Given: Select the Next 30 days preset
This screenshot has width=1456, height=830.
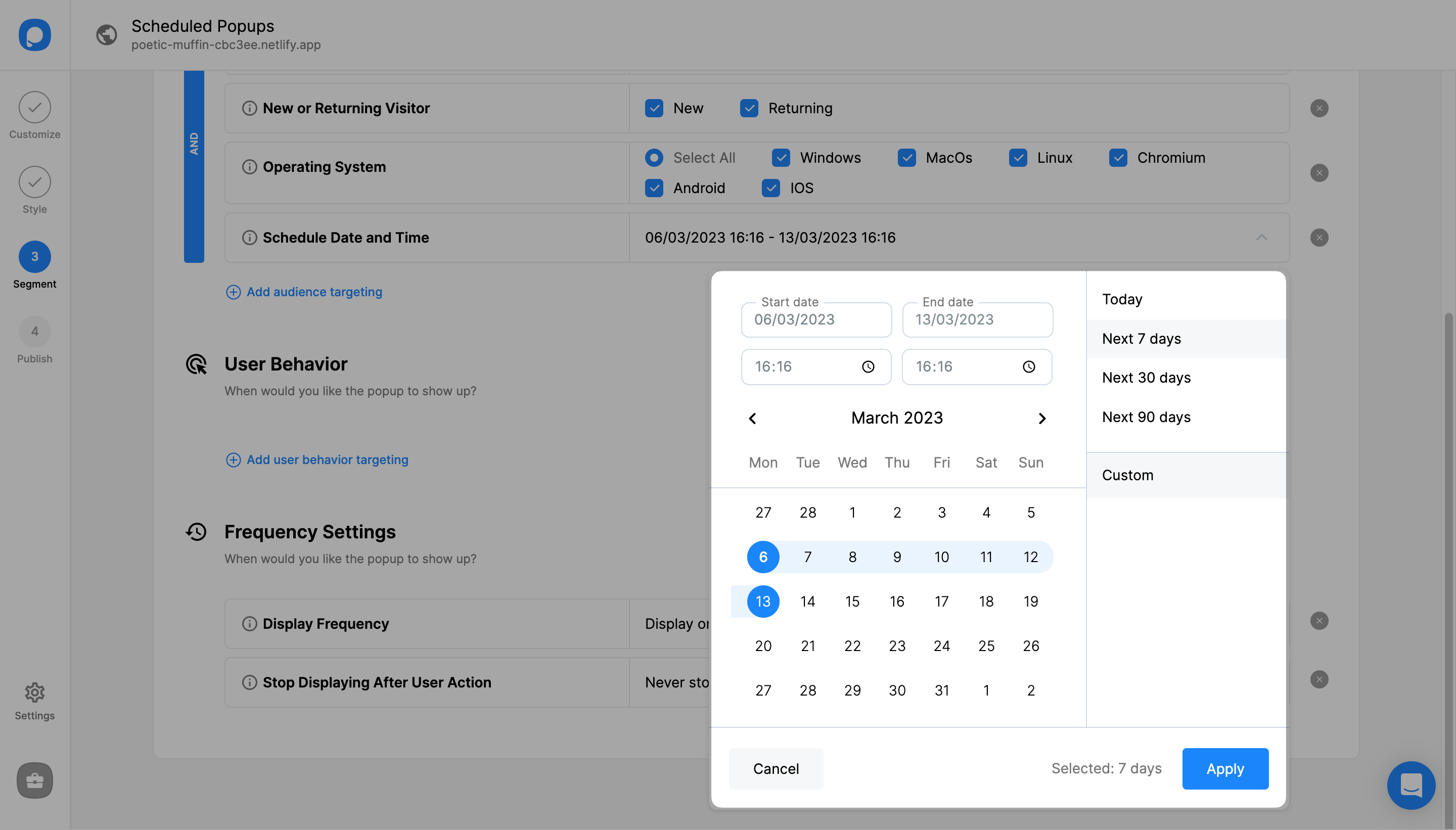Looking at the screenshot, I should pos(1147,378).
